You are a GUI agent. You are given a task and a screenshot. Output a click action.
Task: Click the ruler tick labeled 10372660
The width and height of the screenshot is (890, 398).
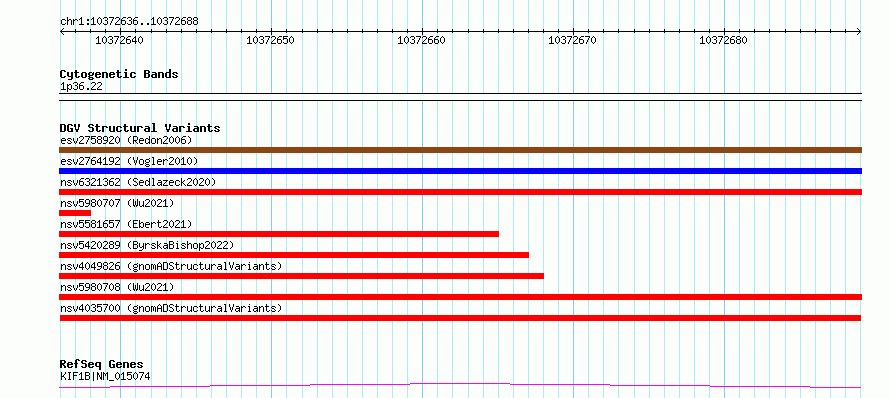(x=421, y=40)
